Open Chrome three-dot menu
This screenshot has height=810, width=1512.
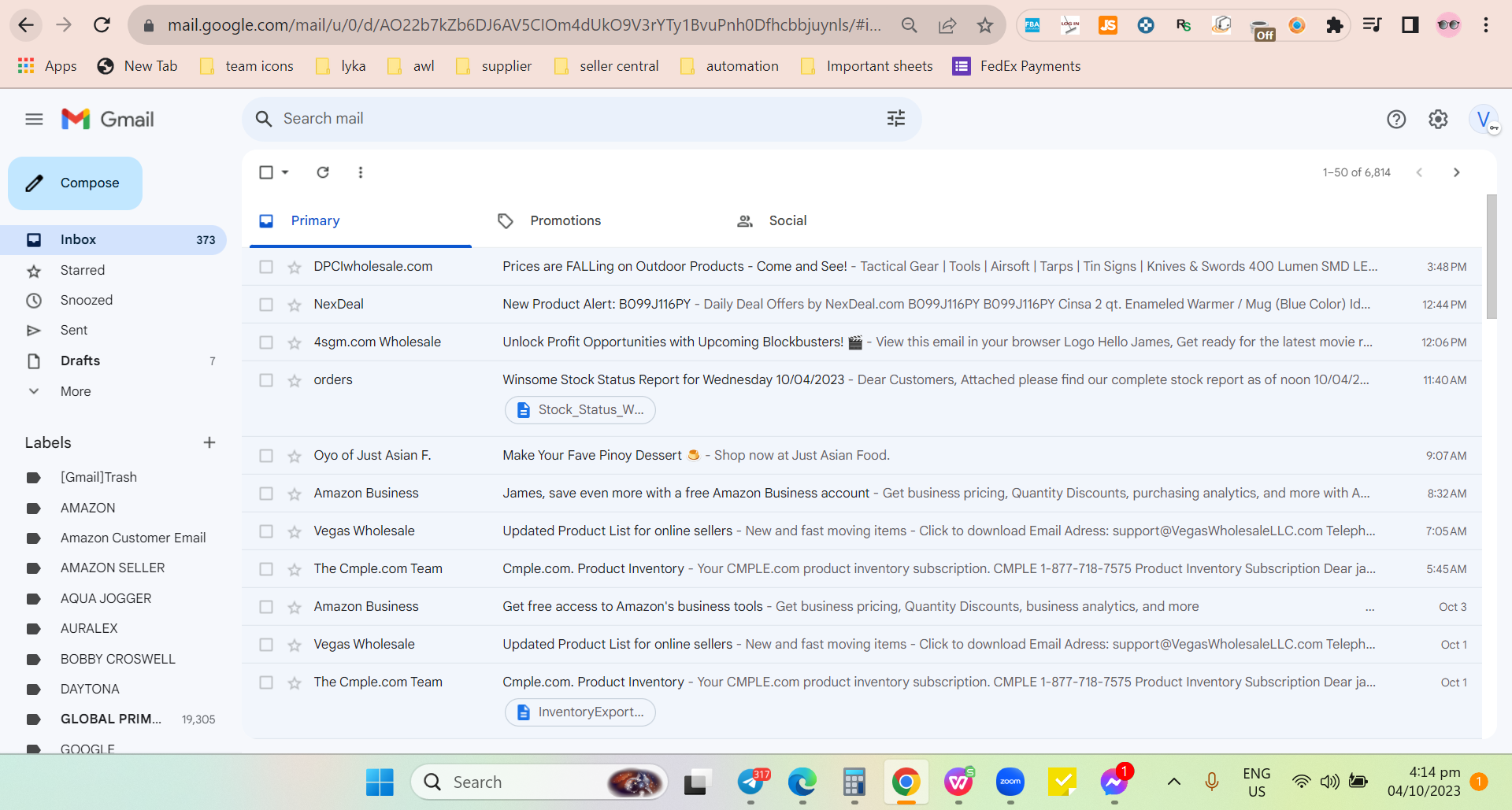[1486, 25]
